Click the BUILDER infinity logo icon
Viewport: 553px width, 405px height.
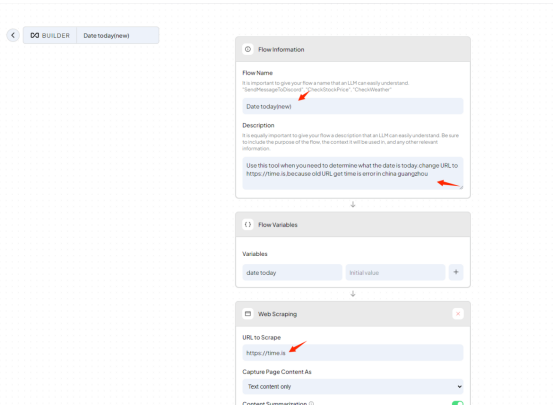tap(35, 36)
